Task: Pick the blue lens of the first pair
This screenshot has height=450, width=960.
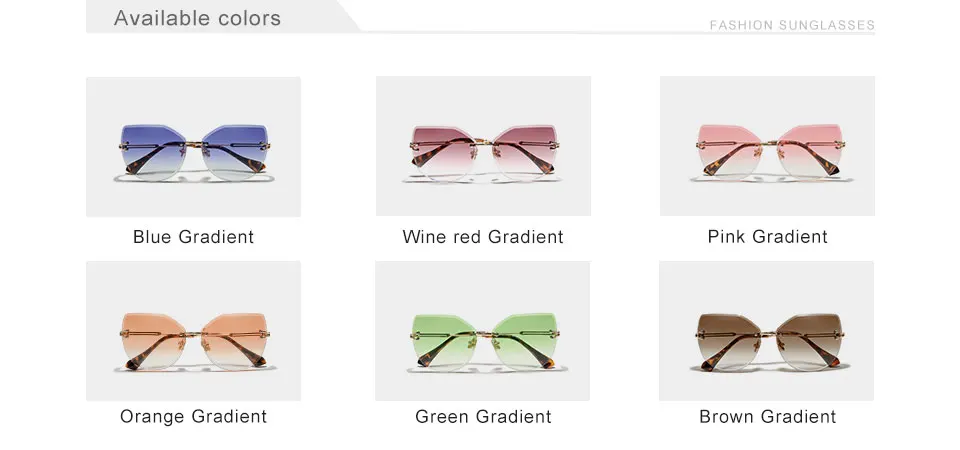Action: pos(154,152)
